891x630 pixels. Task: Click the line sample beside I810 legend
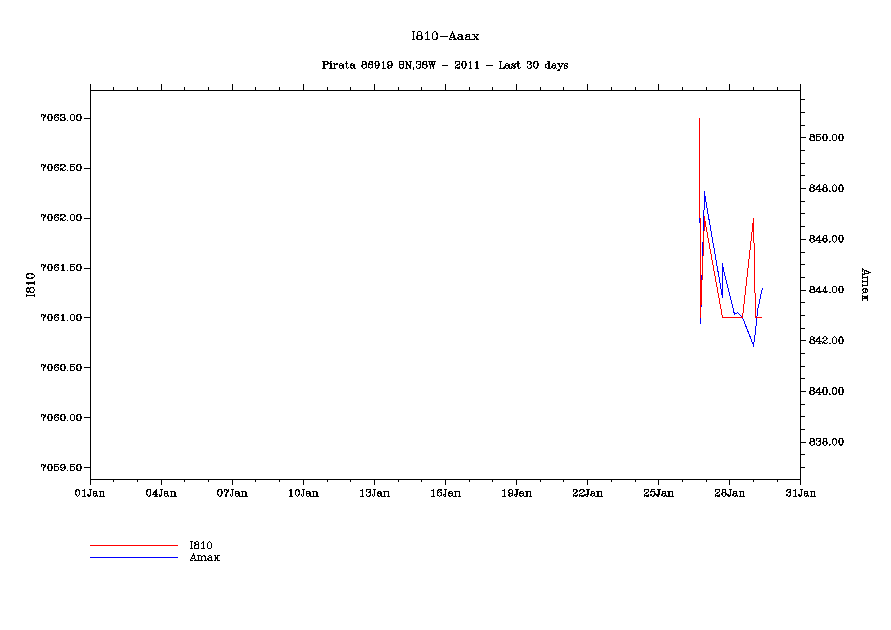tap(133, 546)
